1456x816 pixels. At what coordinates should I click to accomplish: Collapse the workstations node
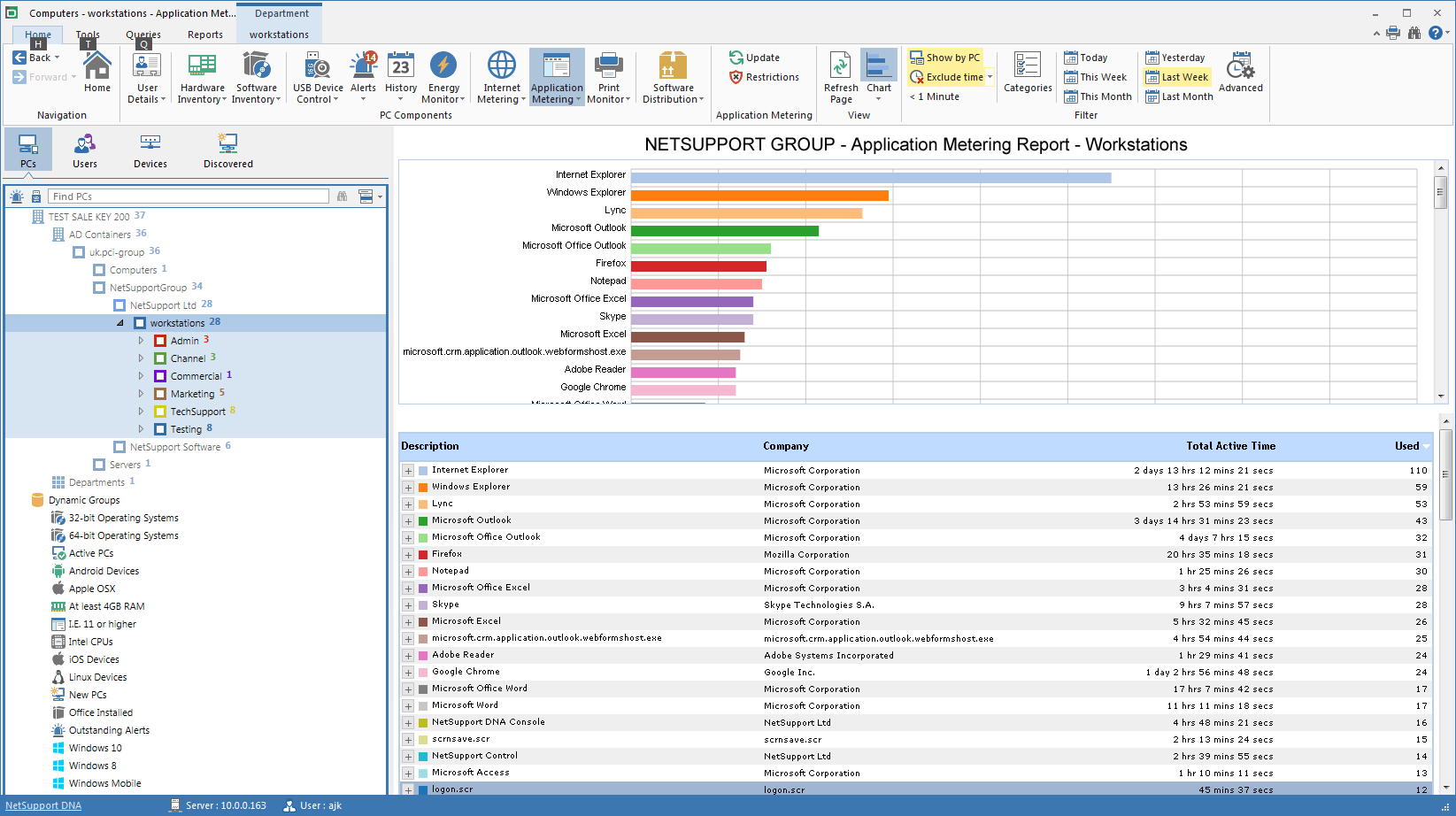(x=120, y=322)
